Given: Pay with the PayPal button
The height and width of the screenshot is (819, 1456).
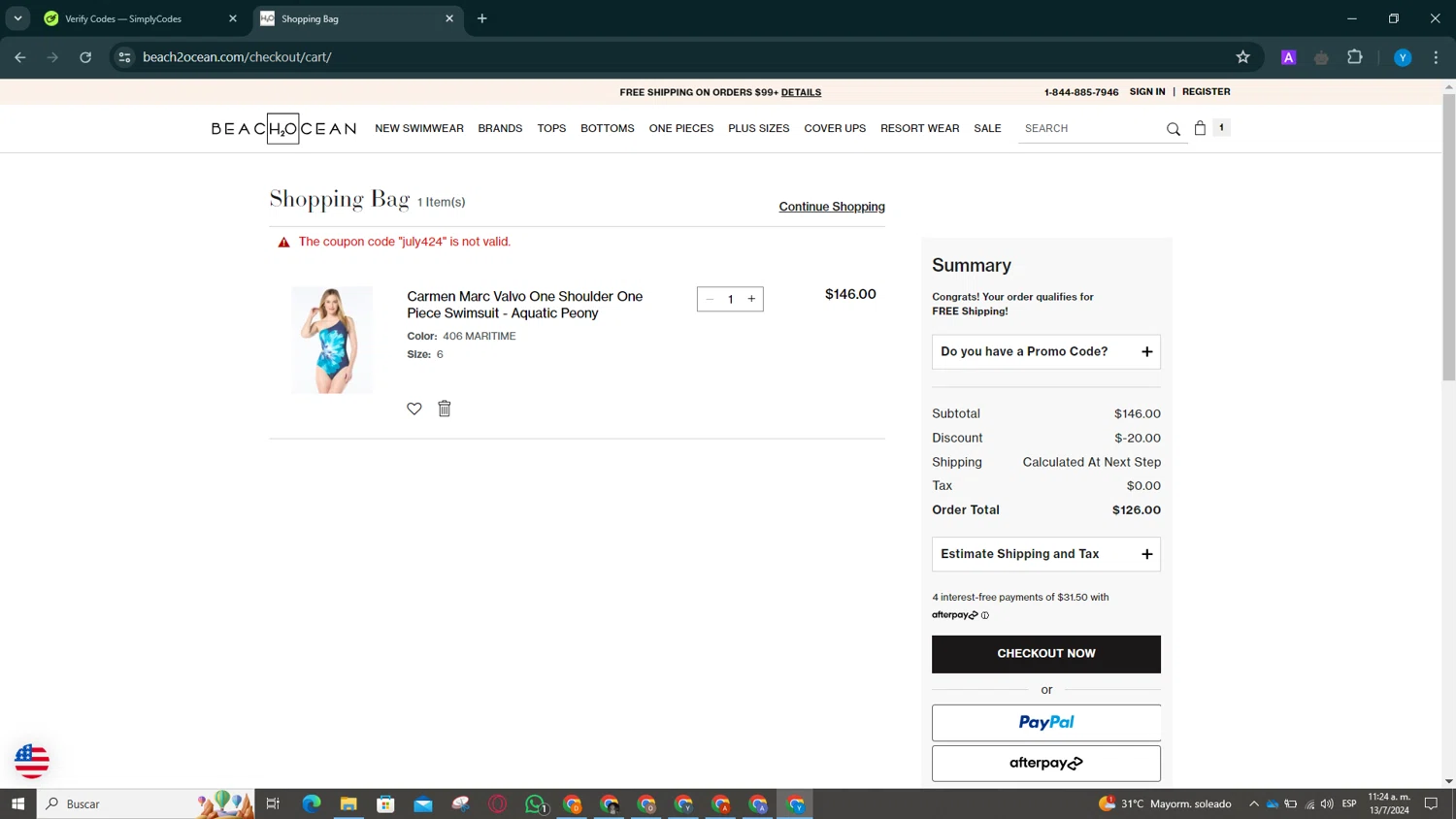Looking at the screenshot, I should click(x=1046, y=723).
